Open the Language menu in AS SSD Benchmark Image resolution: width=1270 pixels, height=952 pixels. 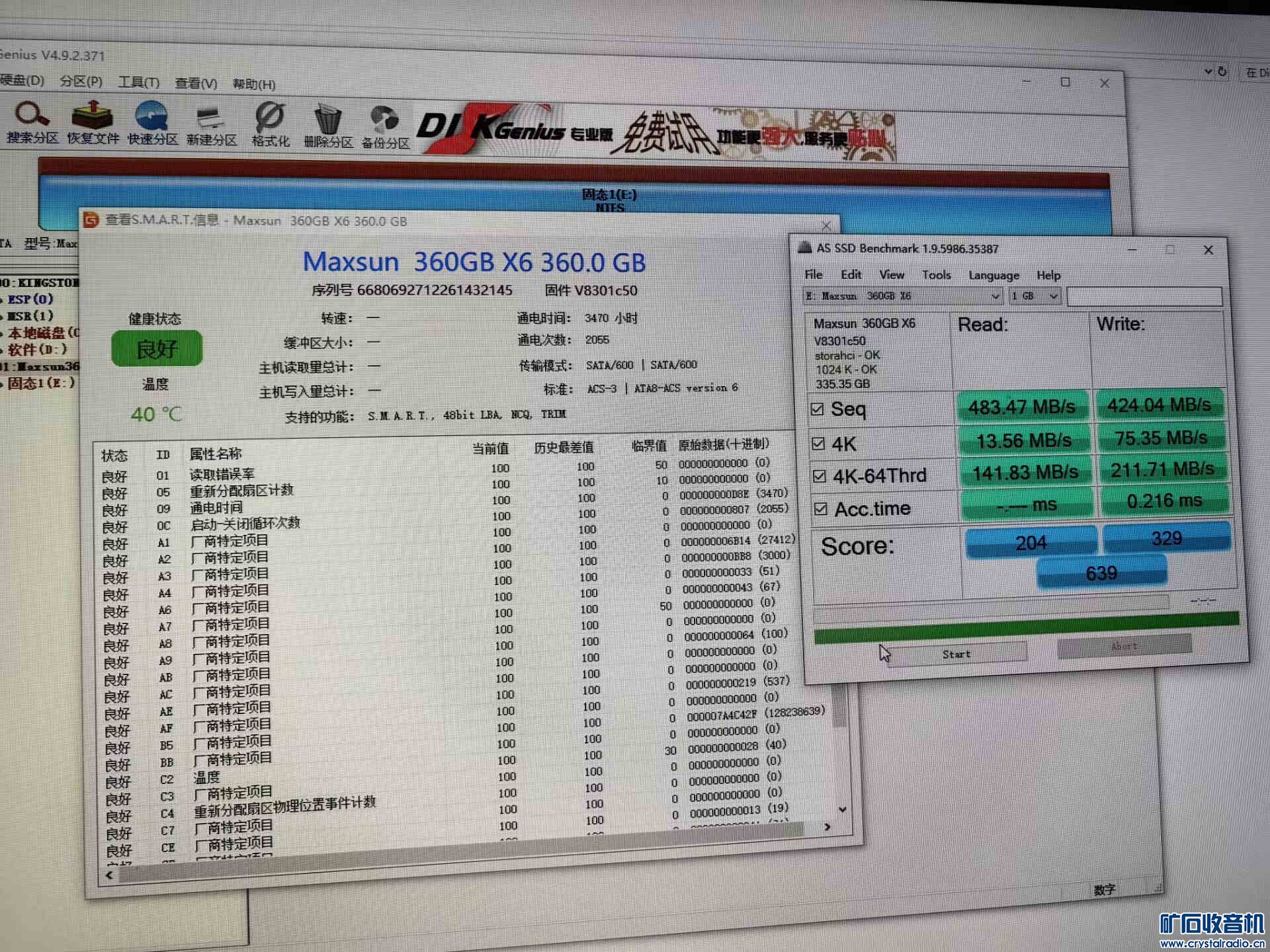pyautogui.click(x=994, y=276)
